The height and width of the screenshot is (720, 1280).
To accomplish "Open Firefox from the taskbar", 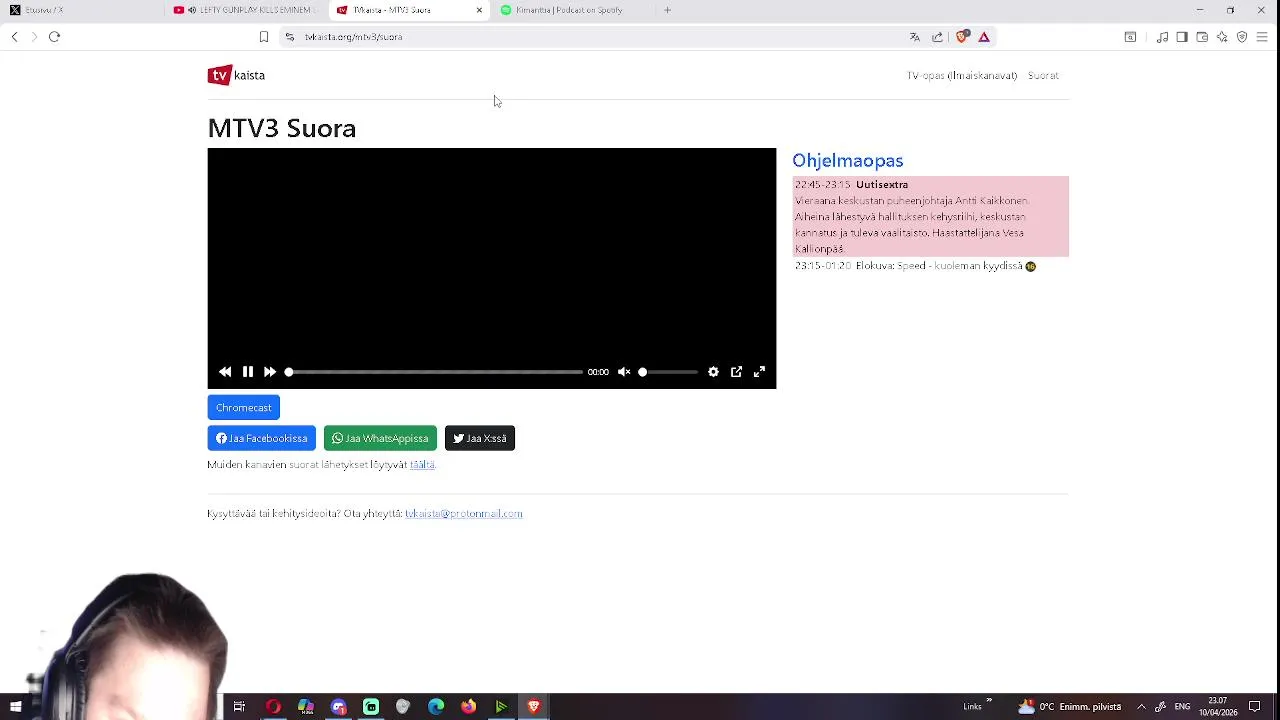I will click(468, 707).
